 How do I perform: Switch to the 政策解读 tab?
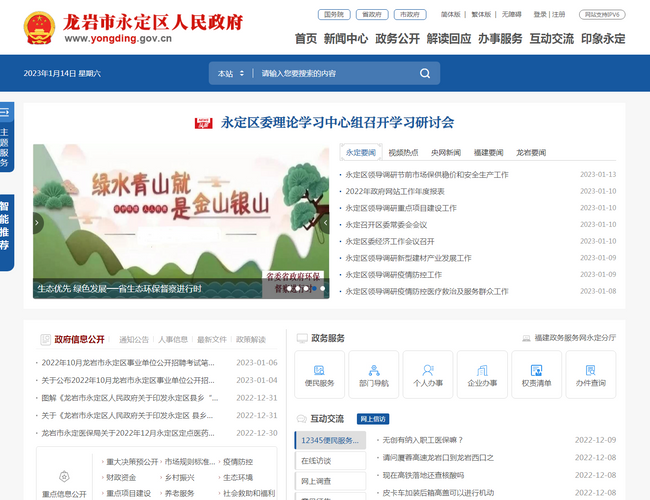tap(251, 340)
